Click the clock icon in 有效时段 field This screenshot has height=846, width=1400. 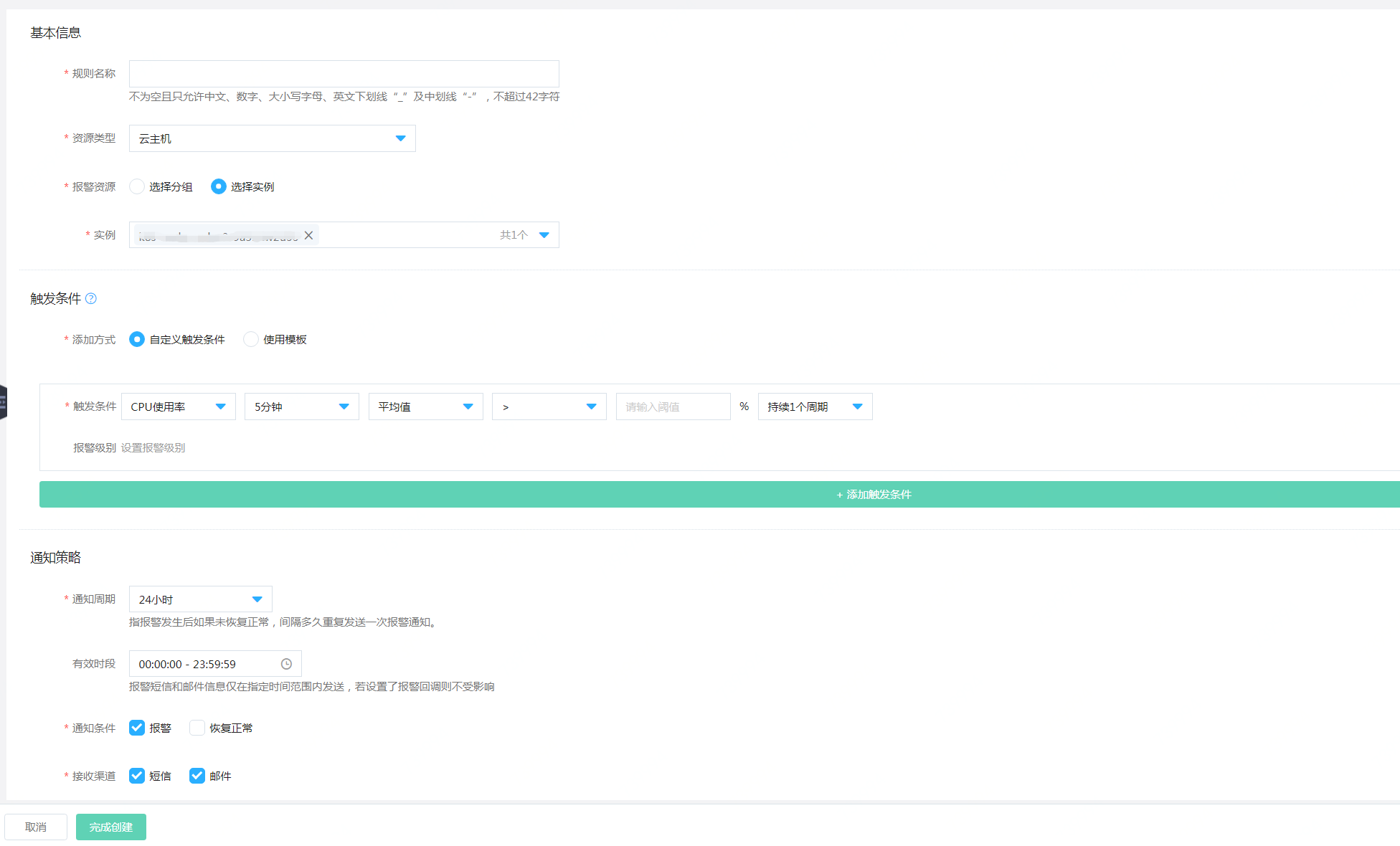[x=286, y=664]
